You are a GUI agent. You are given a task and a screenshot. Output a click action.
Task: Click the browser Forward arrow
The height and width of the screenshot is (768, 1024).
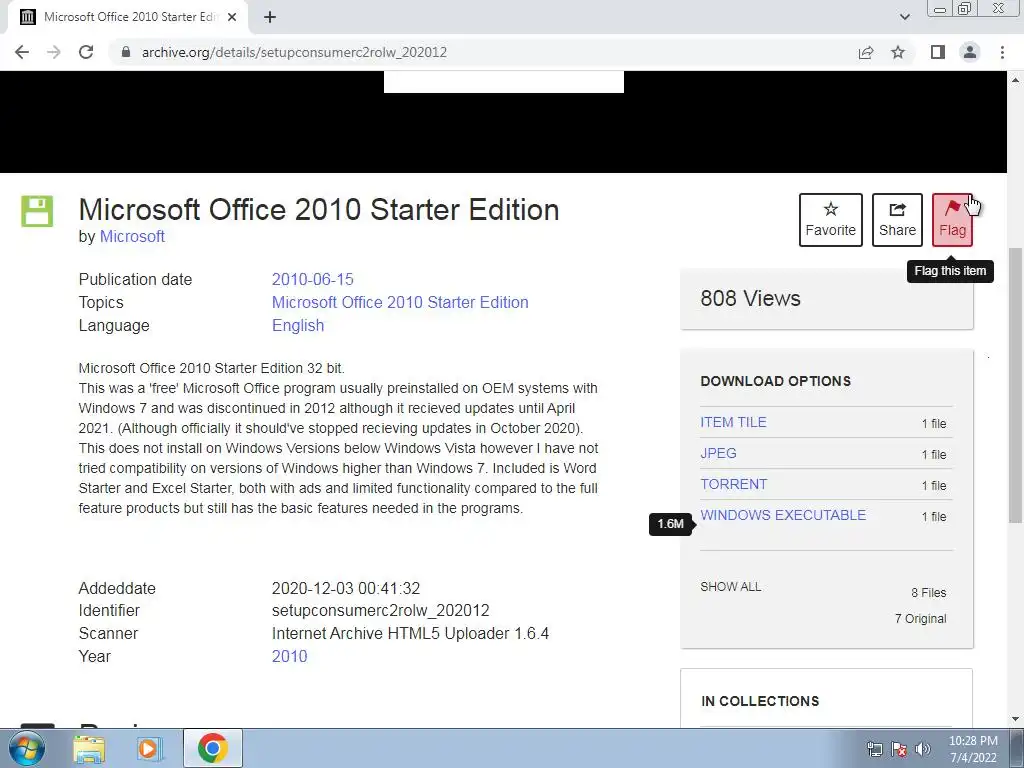click(54, 52)
